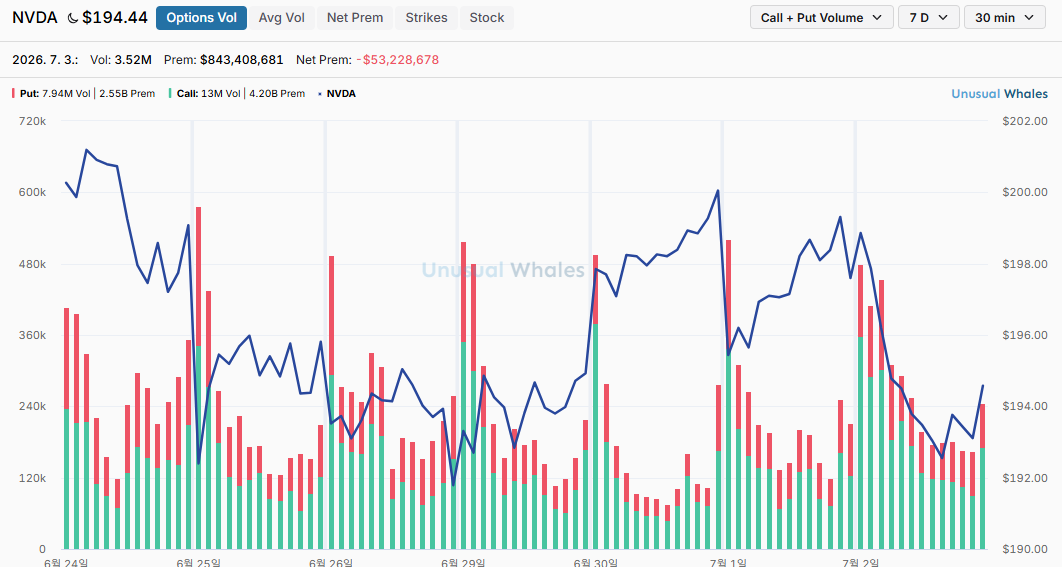Click the $192.00 price axis label
This screenshot has width=1062, height=567.
click(x=1025, y=478)
